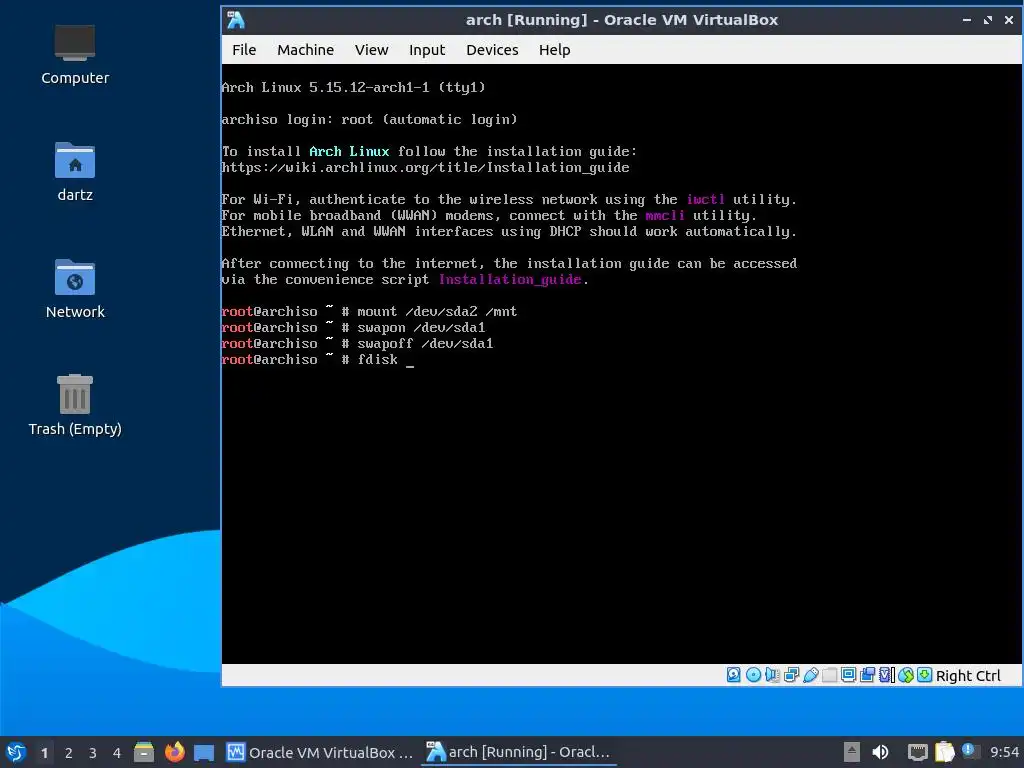Maximize the arch VirtualBox window
Image resolution: width=1024 pixels, height=768 pixels.
pyautogui.click(x=987, y=20)
